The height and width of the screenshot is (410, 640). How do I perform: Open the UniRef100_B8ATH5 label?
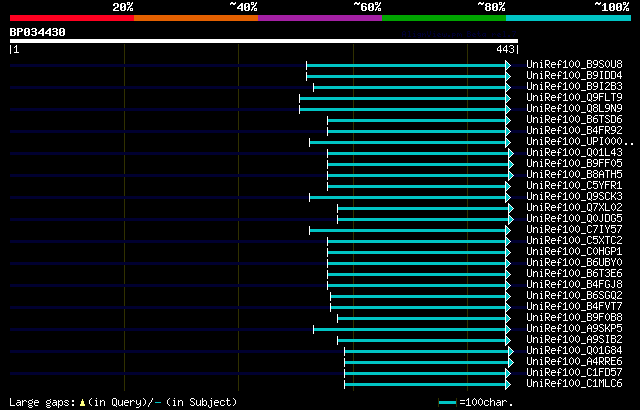click(x=574, y=175)
